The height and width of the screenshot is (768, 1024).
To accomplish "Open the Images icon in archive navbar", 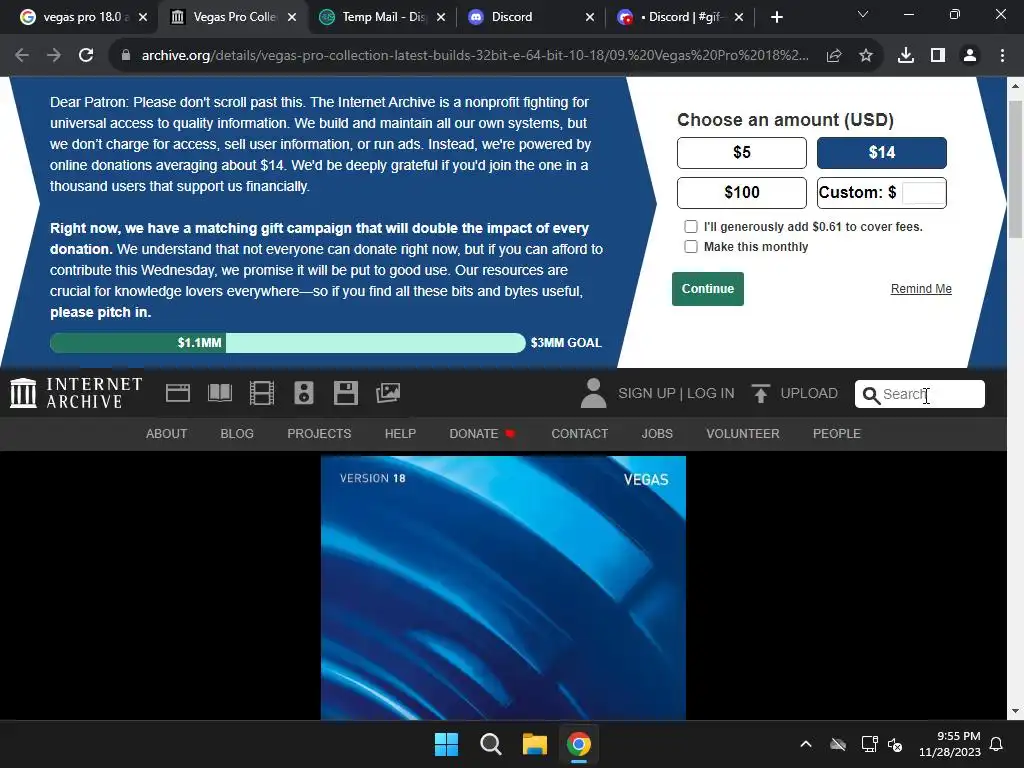I will pyautogui.click(x=388, y=393).
